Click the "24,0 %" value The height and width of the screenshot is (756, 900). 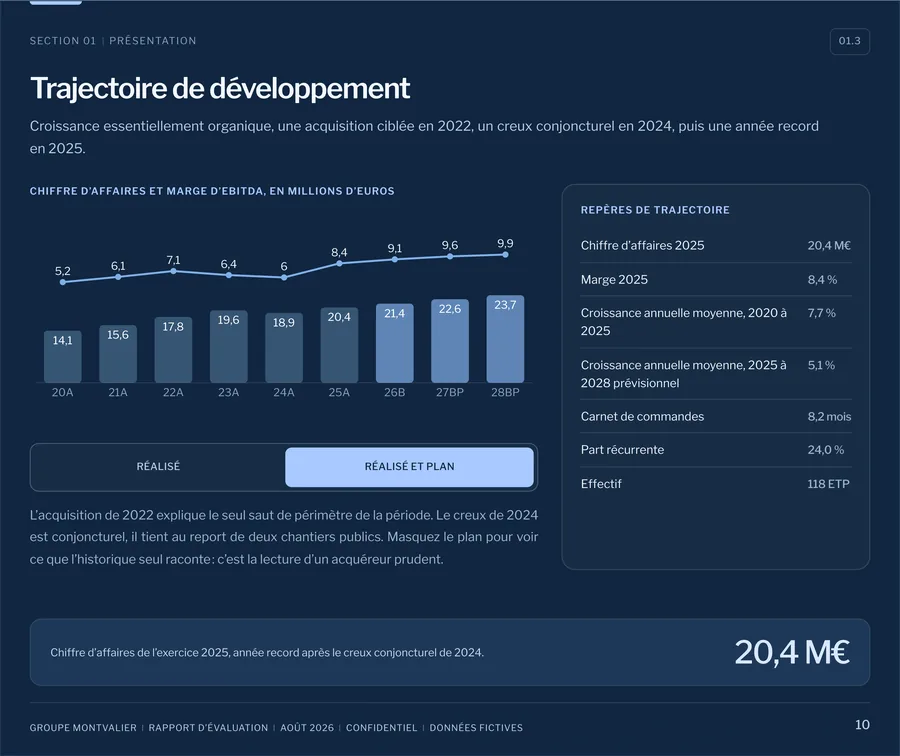pos(825,449)
